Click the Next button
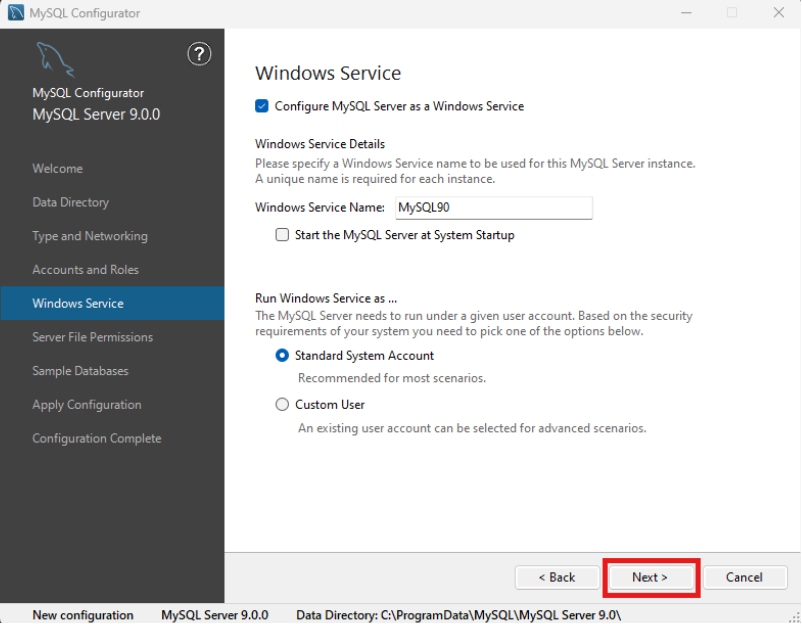Screen dimensions: 802x624 pyautogui.click(x=650, y=577)
